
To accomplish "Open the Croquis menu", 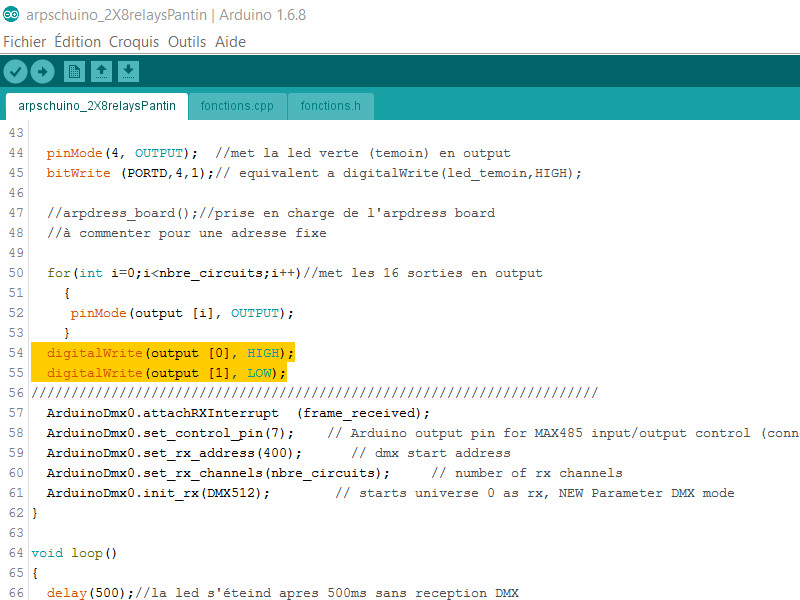I will 134,42.
